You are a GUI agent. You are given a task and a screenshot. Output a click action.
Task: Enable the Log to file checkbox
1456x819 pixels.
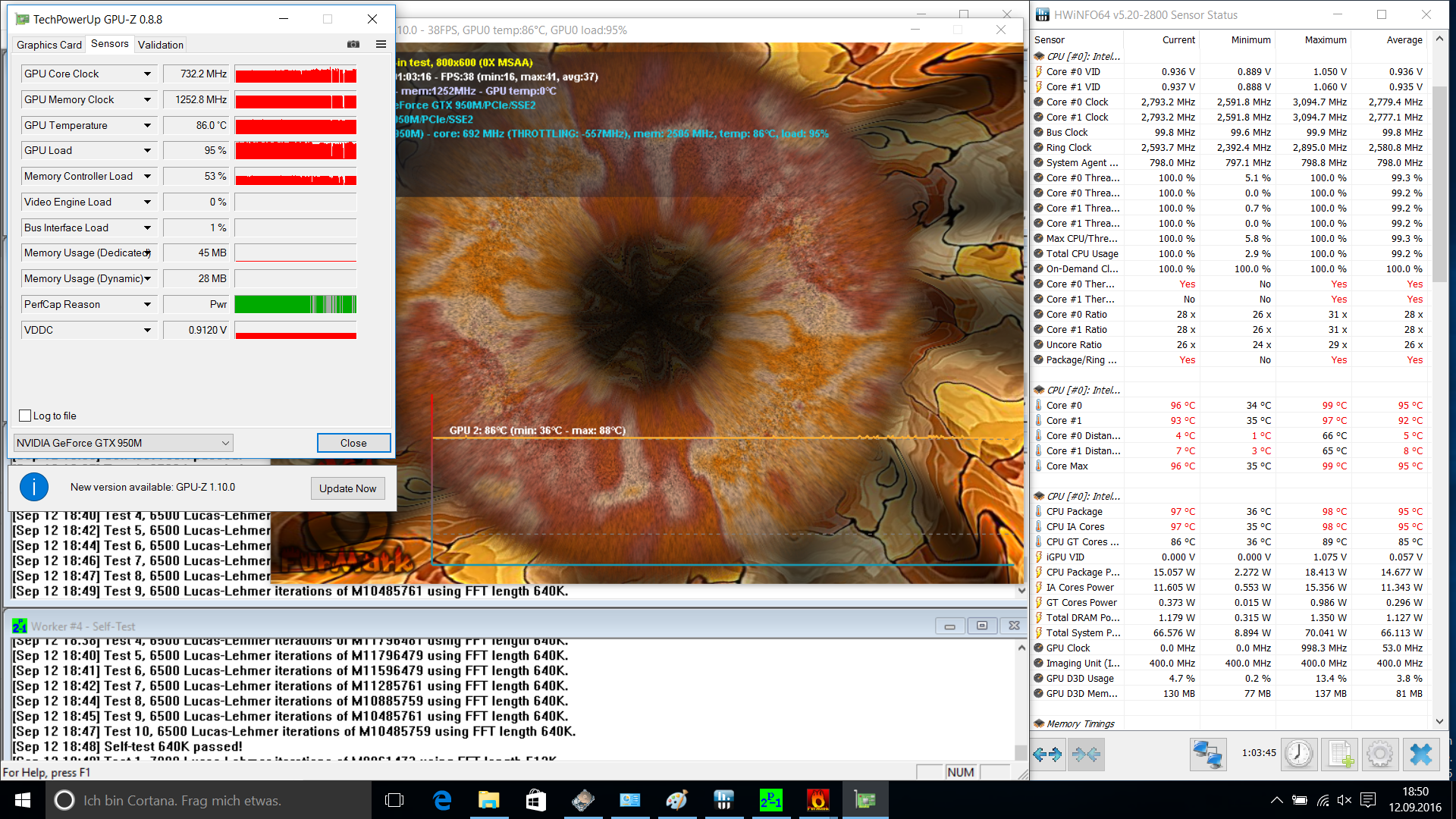click(x=25, y=416)
